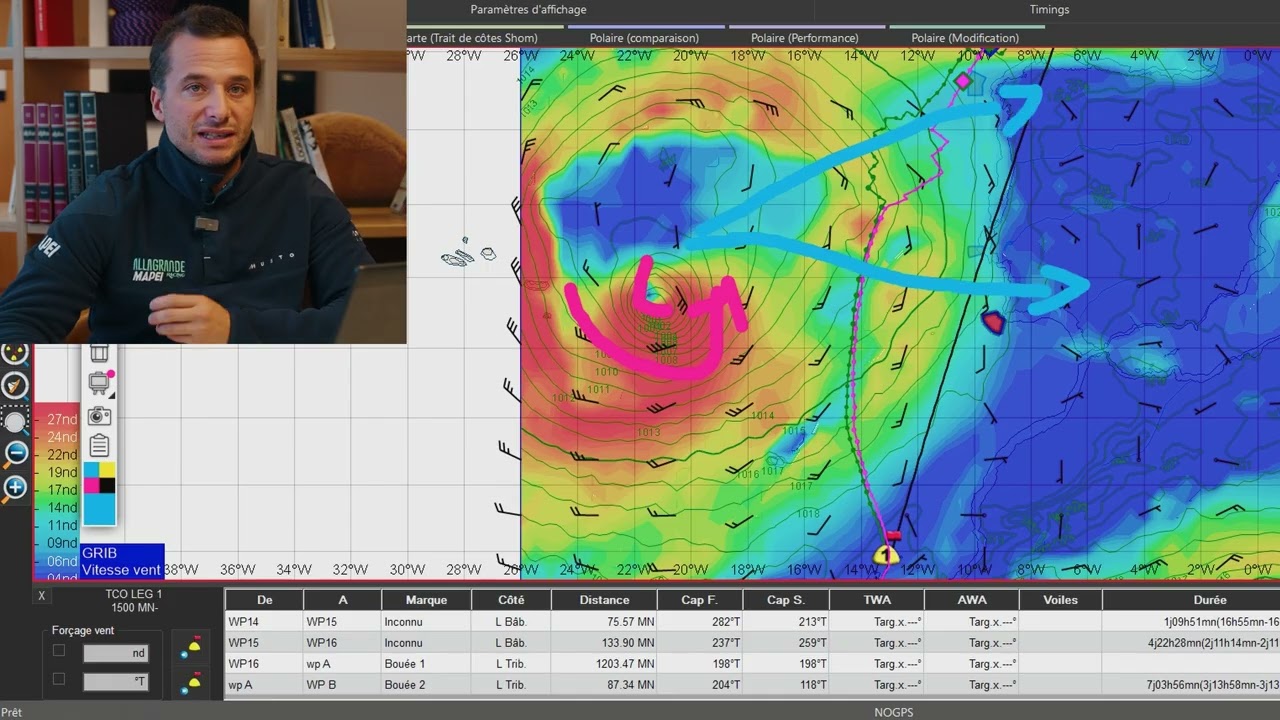Click the 'GRIB Vitesse vent' label

[122, 561]
